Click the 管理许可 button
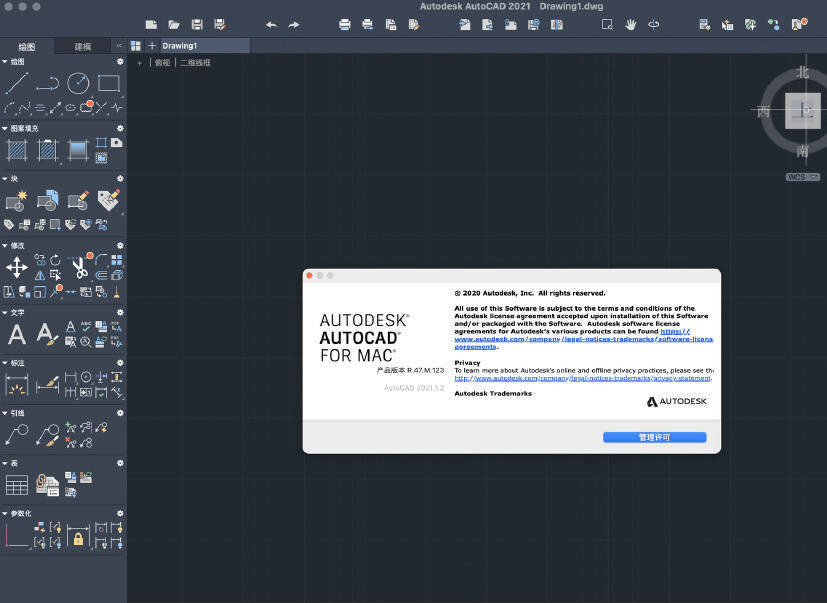This screenshot has height=603, width=827. point(655,437)
